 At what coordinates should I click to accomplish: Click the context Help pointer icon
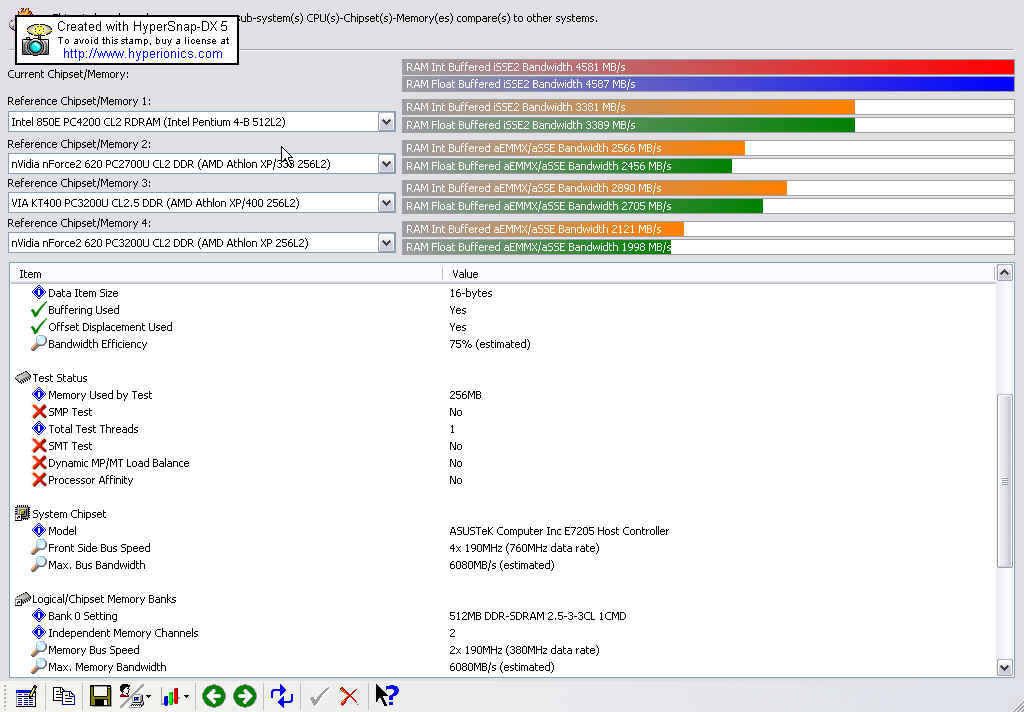click(x=387, y=696)
